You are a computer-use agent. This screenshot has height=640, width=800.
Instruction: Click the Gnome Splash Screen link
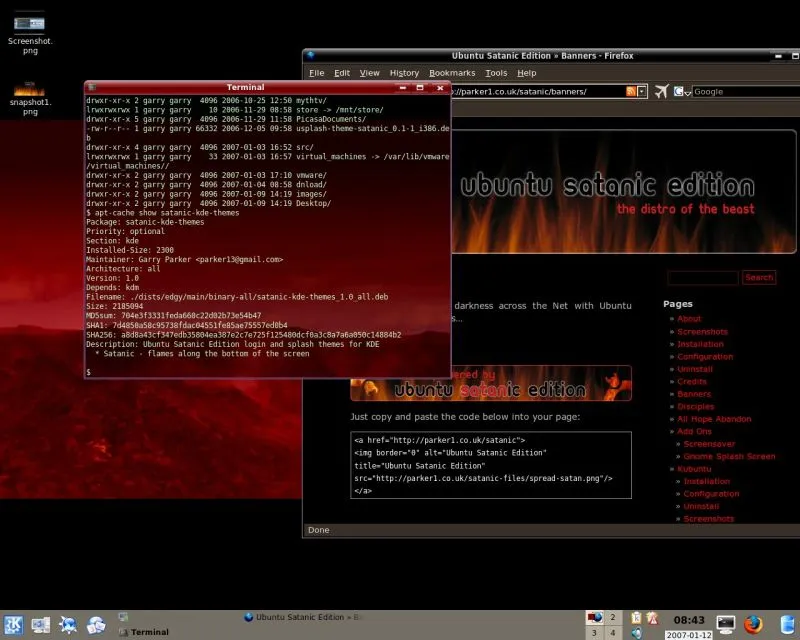[x=729, y=456]
